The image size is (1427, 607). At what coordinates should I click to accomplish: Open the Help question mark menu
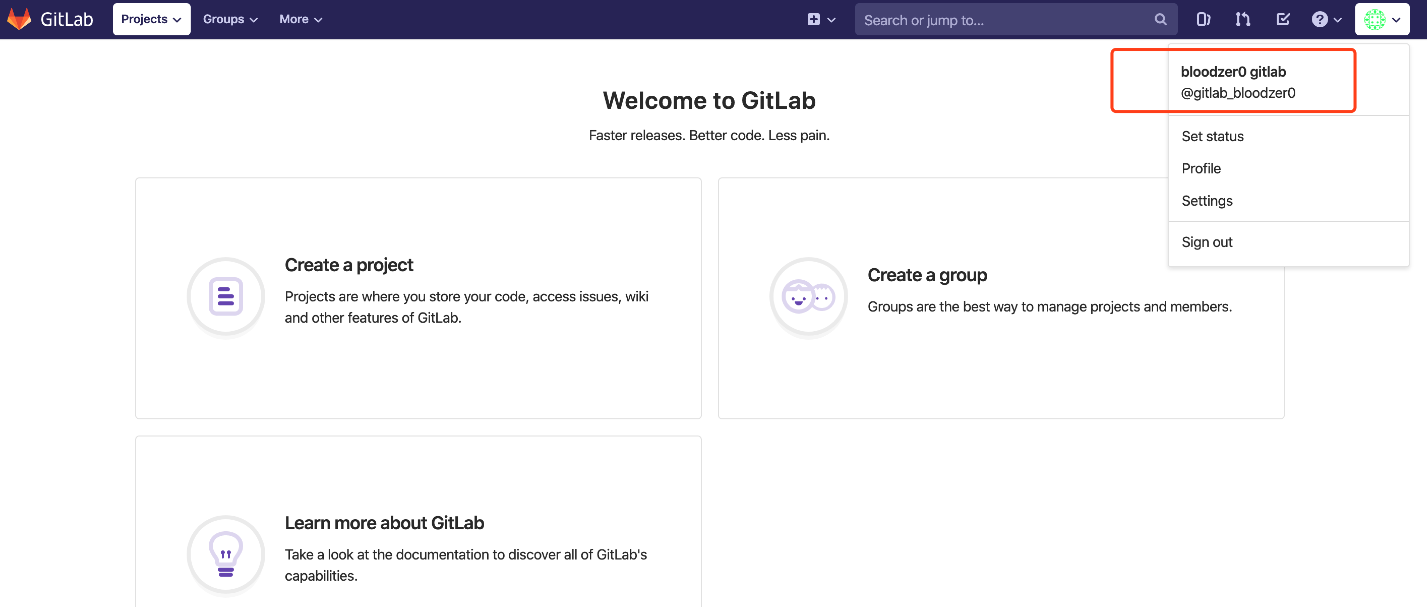coord(1326,19)
